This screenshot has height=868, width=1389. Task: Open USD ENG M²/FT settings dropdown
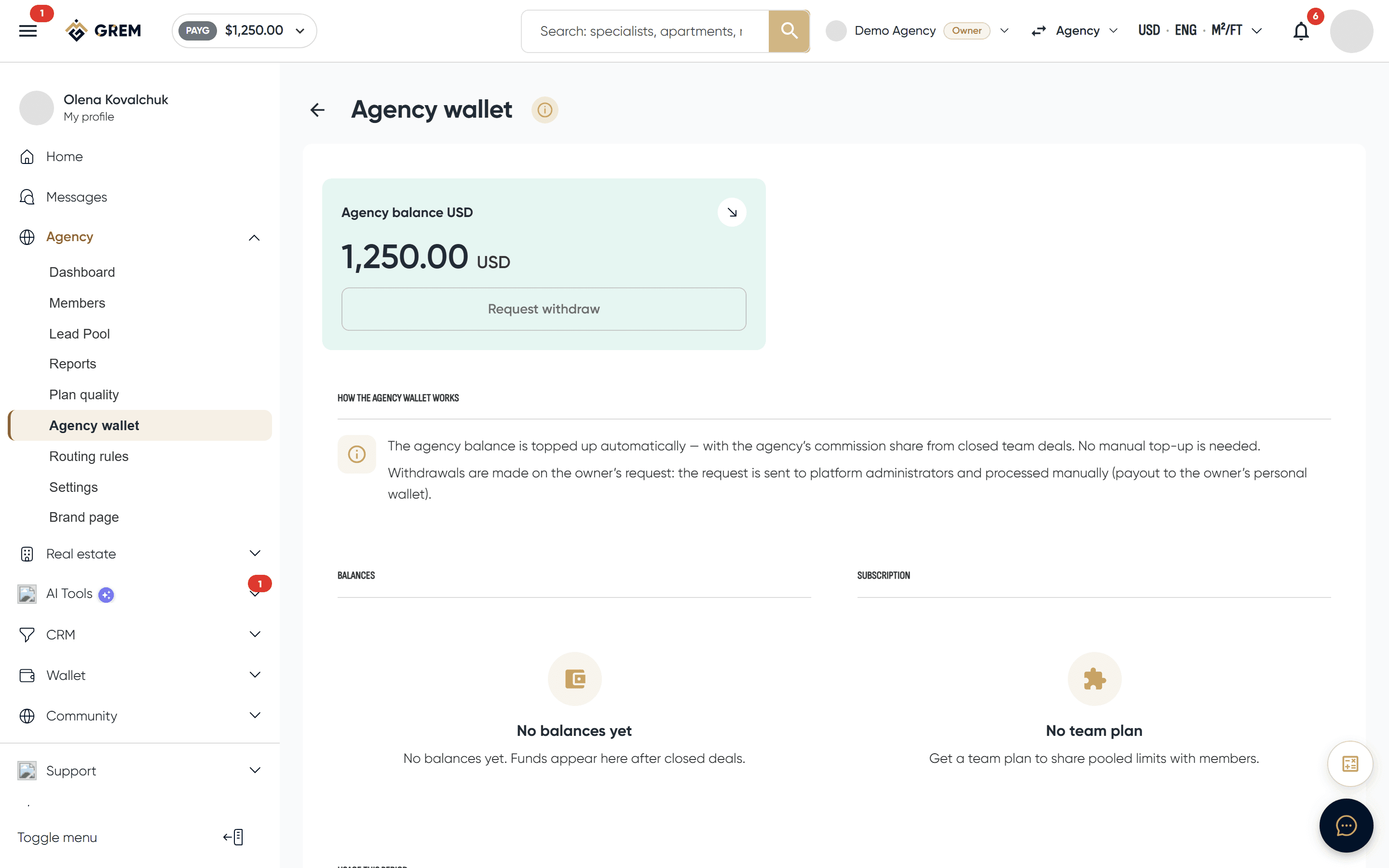coord(1199,30)
